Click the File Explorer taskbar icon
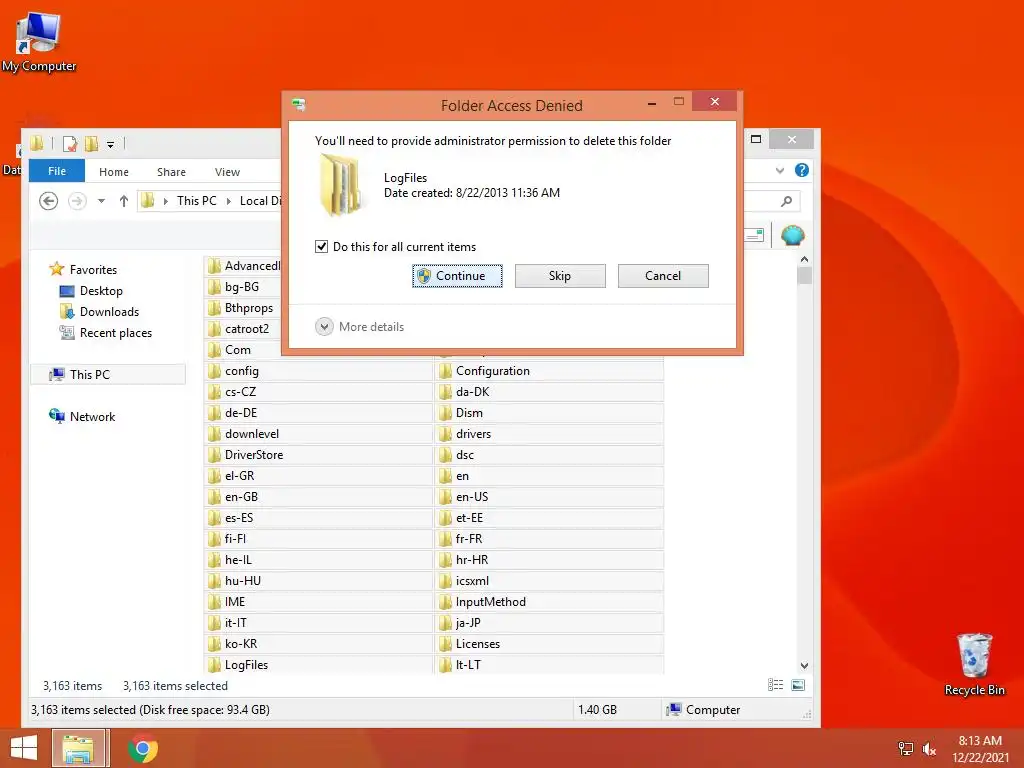1024x768 pixels. coord(78,748)
